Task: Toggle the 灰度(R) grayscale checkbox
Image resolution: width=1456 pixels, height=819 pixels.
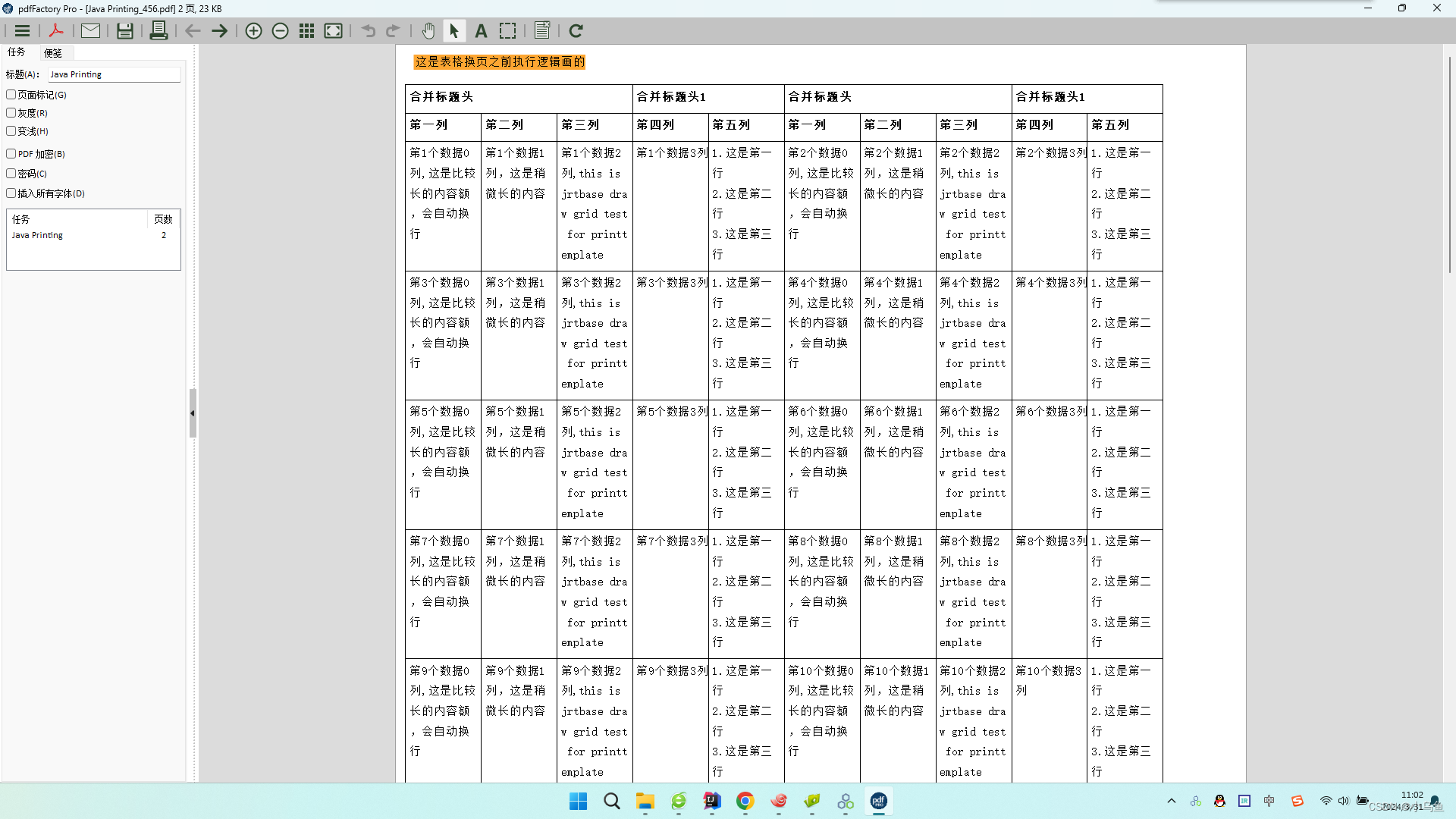Action: tap(11, 113)
